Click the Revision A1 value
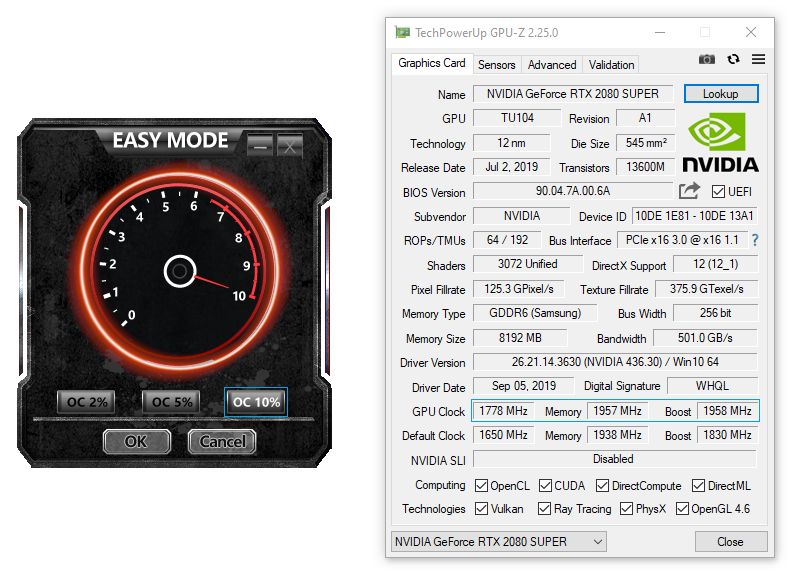Screen dimensions: 793x574 645,118
